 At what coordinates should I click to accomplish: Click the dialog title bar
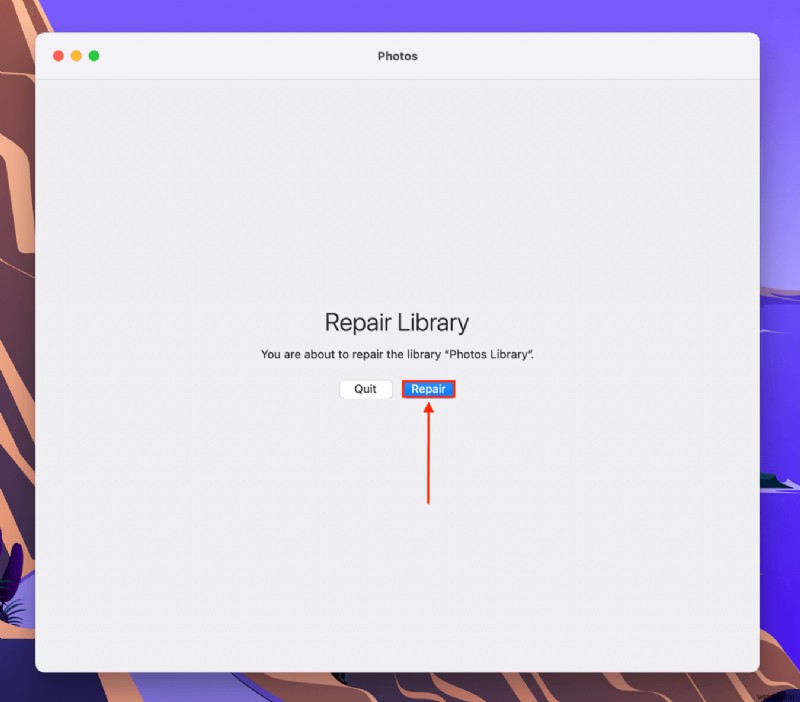point(250,57)
